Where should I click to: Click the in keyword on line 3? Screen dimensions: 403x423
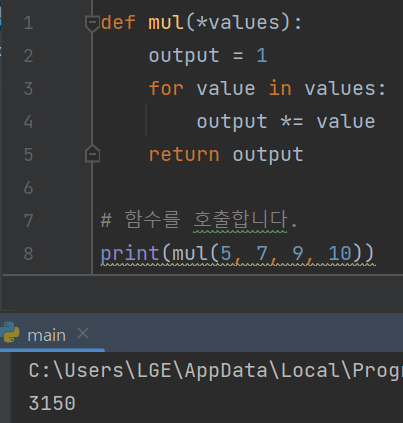coord(280,89)
